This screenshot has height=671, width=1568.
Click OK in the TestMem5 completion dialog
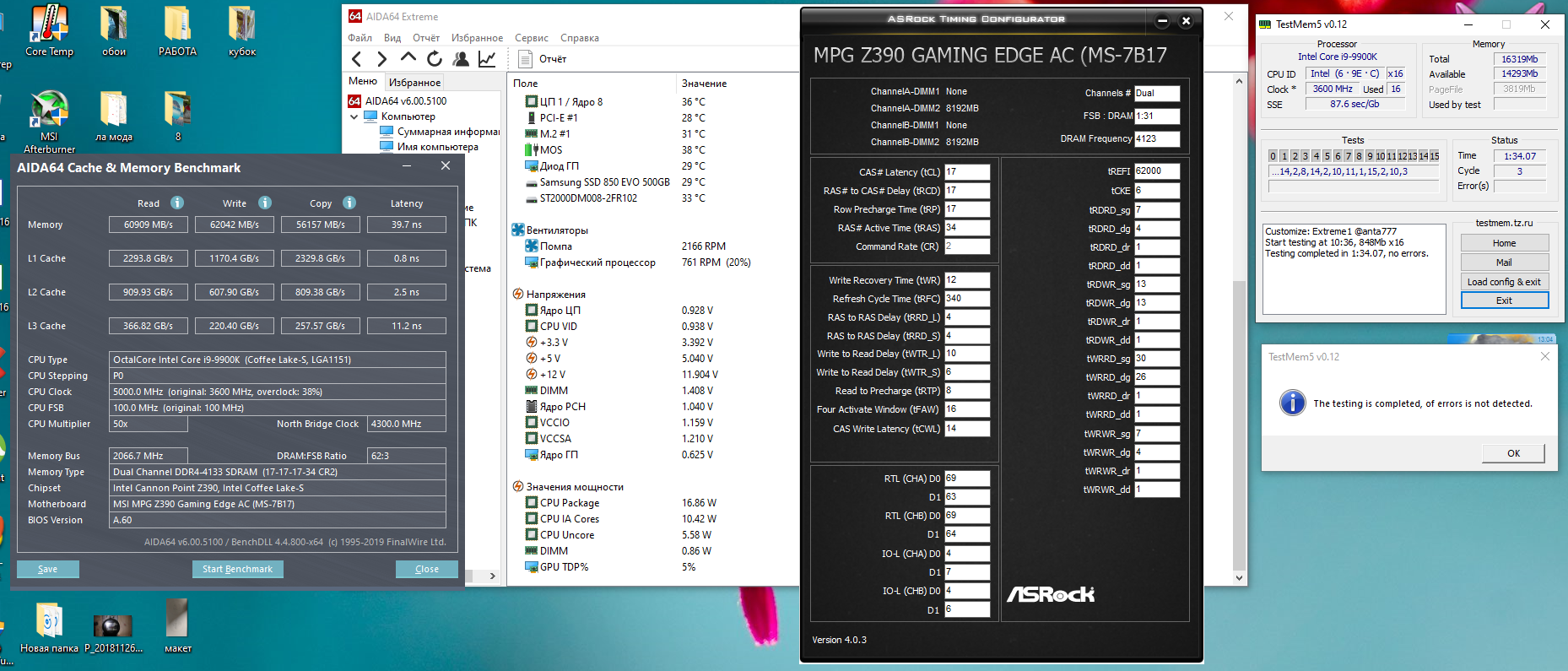point(1514,453)
